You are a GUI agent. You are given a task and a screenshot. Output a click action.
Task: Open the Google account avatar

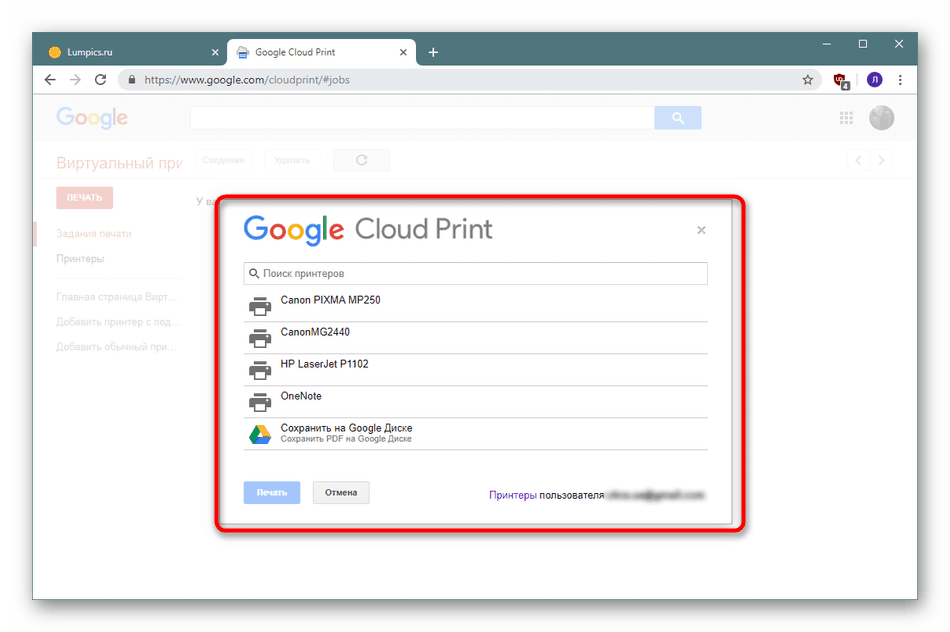[x=882, y=118]
